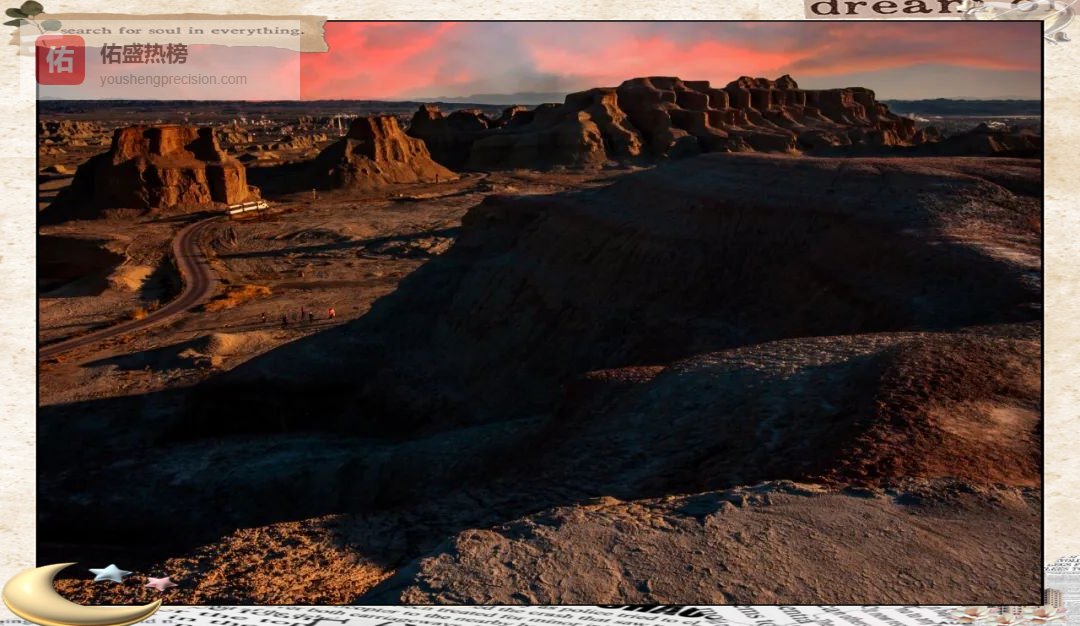Select the pale blue star sticker
Image resolution: width=1080 pixels, height=626 pixels.
pyautogui.click(x=110, y=574)
